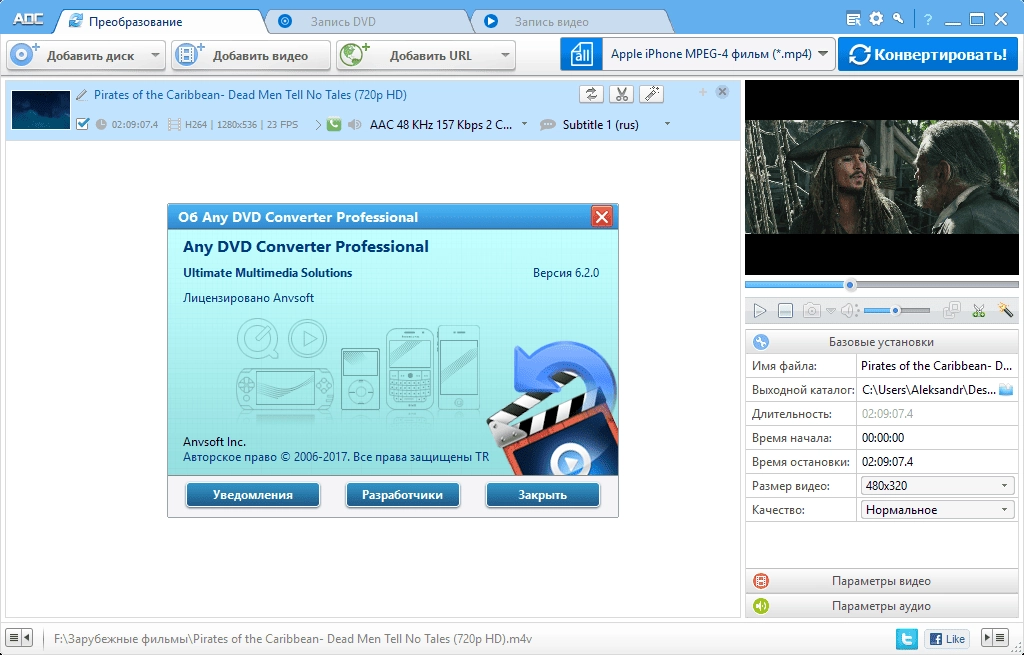Image resolution: width=1024 pixels, height=655 pixels.
Task: Expand Добавить диск dropdown arrow
Action: [x=155, y=56]
